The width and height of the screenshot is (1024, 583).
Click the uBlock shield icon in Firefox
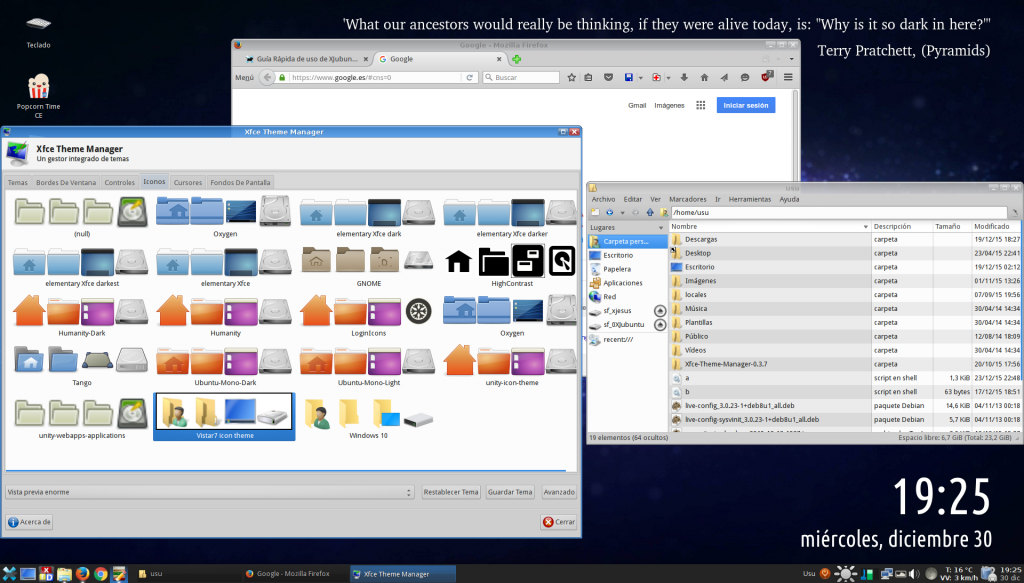[x=767, y=76]
